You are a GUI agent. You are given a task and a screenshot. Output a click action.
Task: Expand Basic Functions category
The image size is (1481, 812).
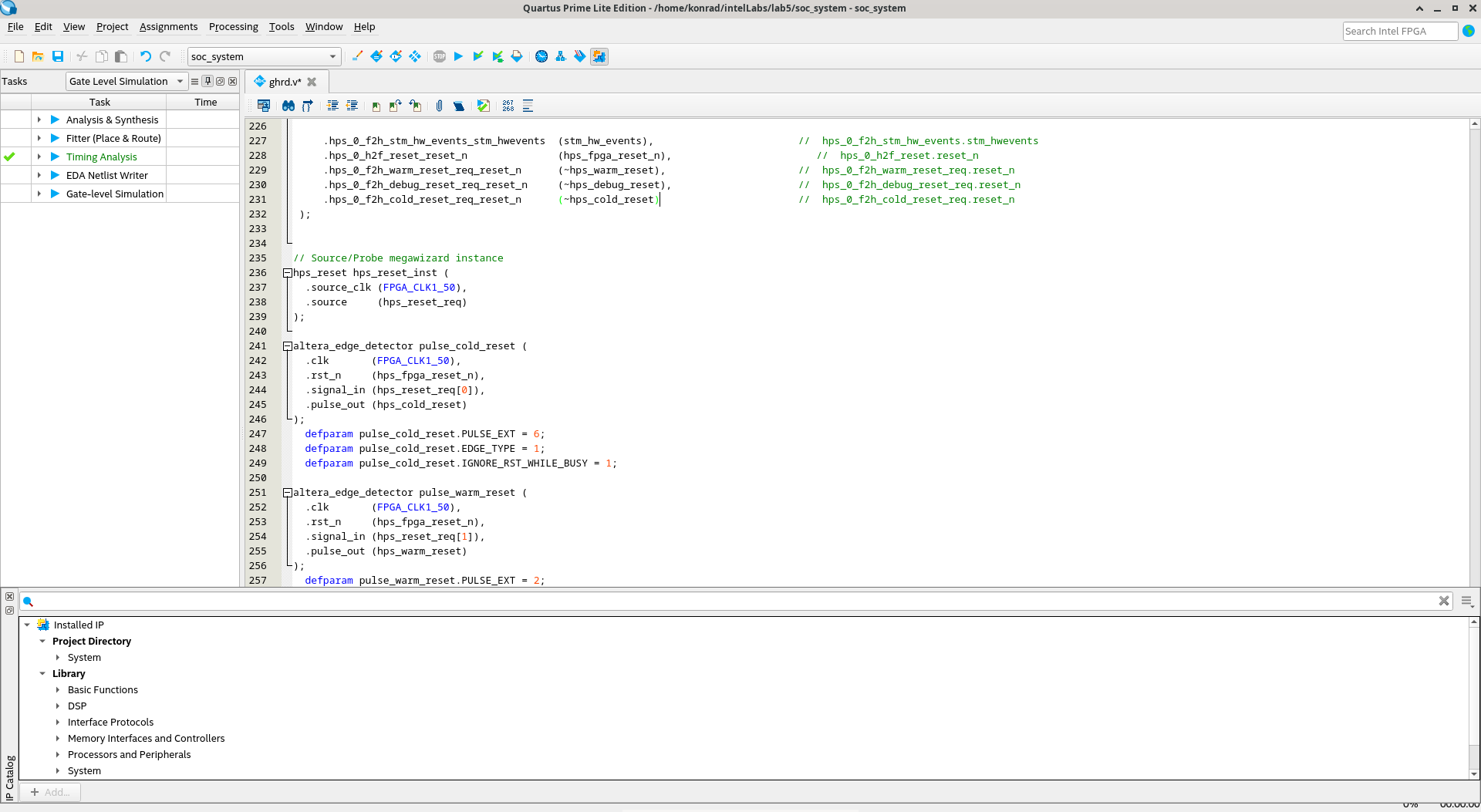58,689
